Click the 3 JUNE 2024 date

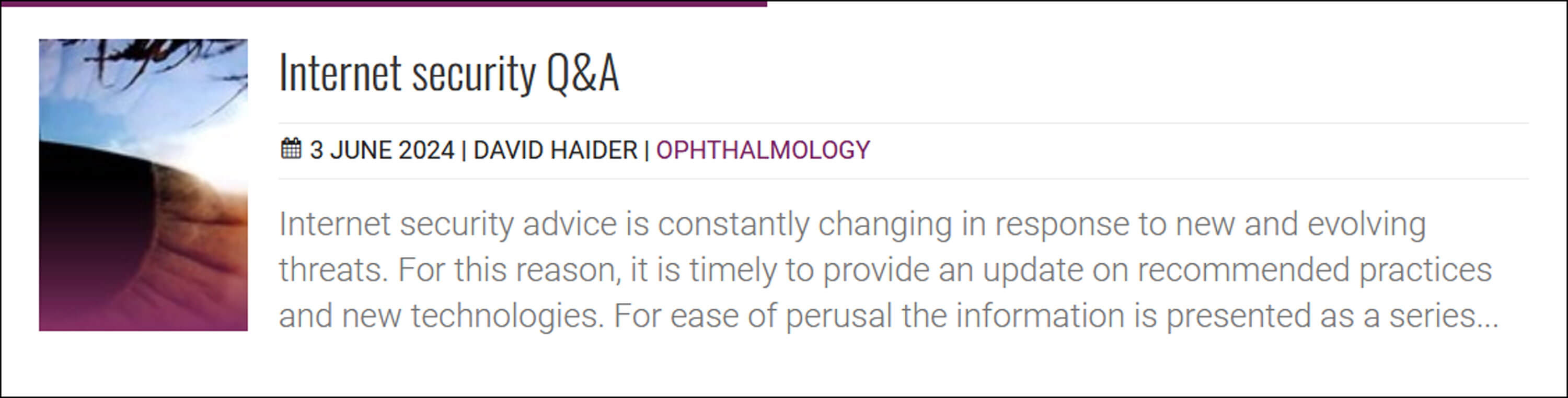pyautogui.click(x=382, y=150)
